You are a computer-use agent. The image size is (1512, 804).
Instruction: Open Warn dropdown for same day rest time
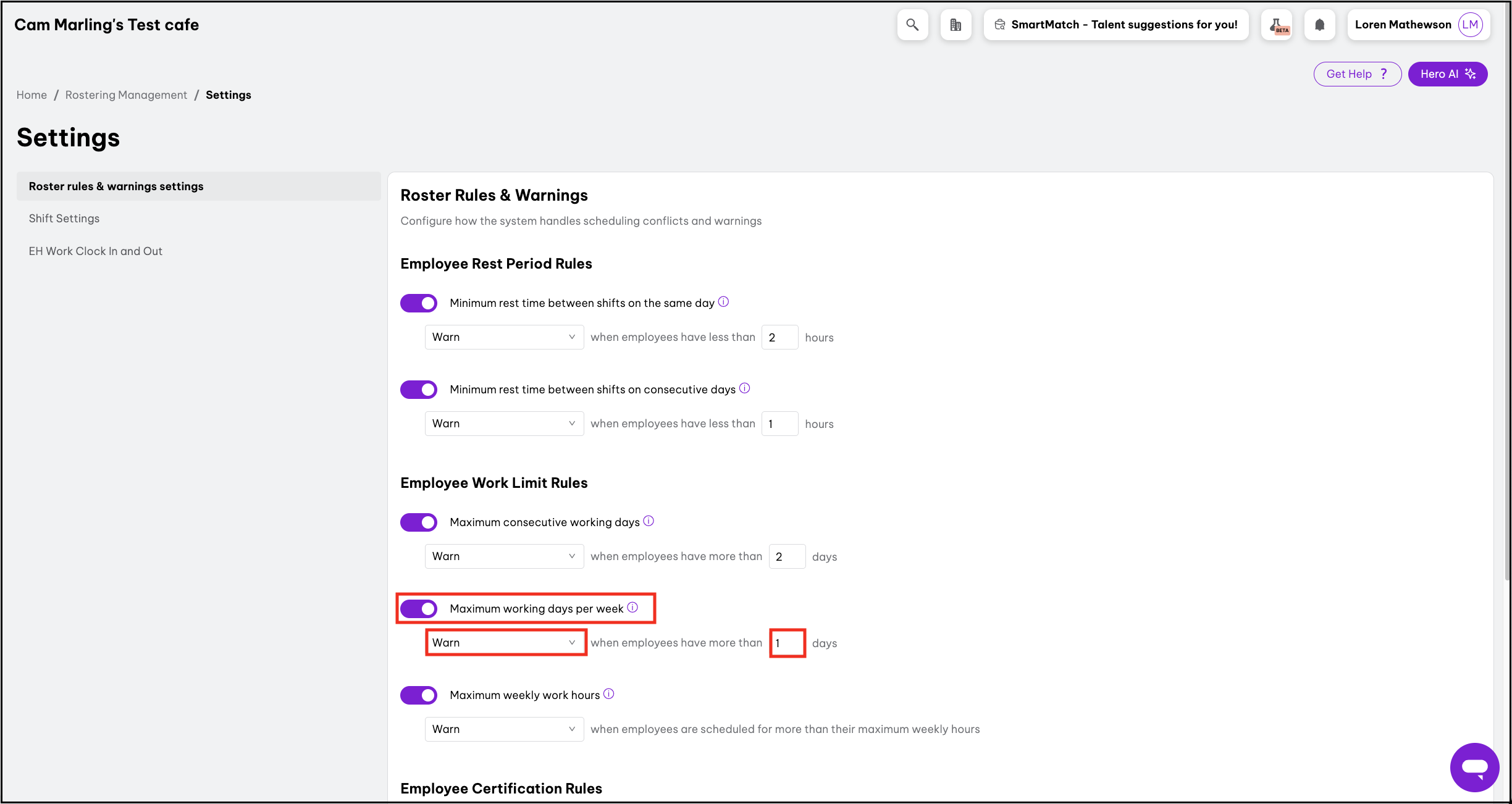coord(504,337)
